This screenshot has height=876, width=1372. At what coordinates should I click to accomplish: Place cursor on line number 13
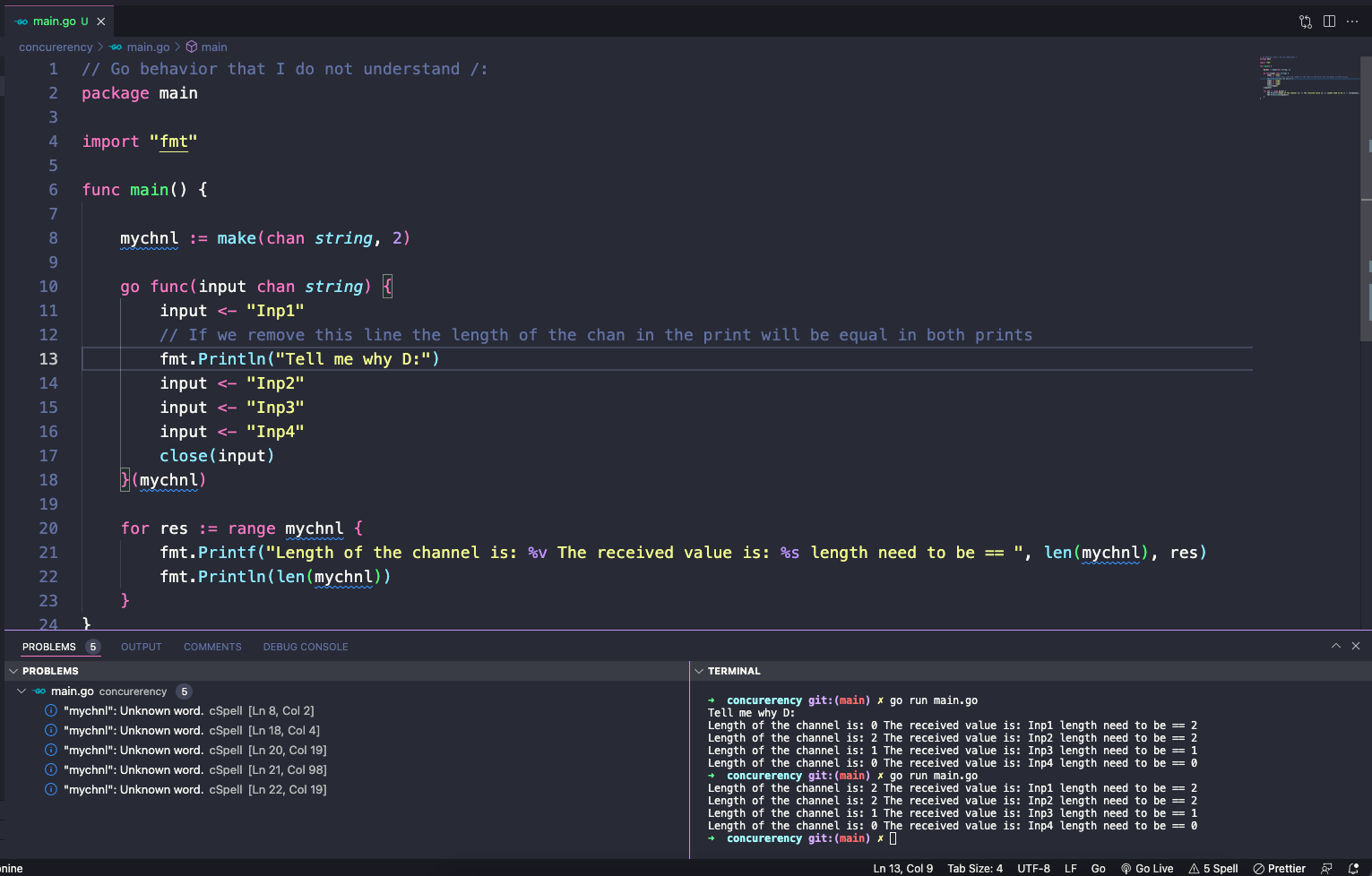pos(48,359)
